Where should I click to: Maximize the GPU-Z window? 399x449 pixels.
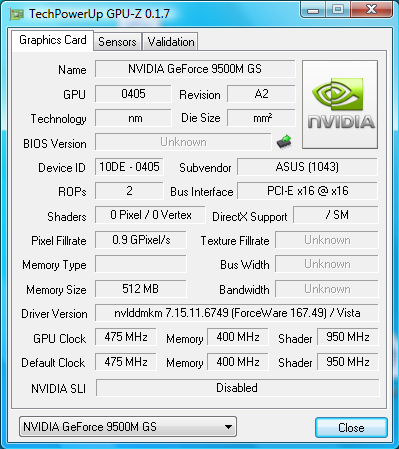338,9
